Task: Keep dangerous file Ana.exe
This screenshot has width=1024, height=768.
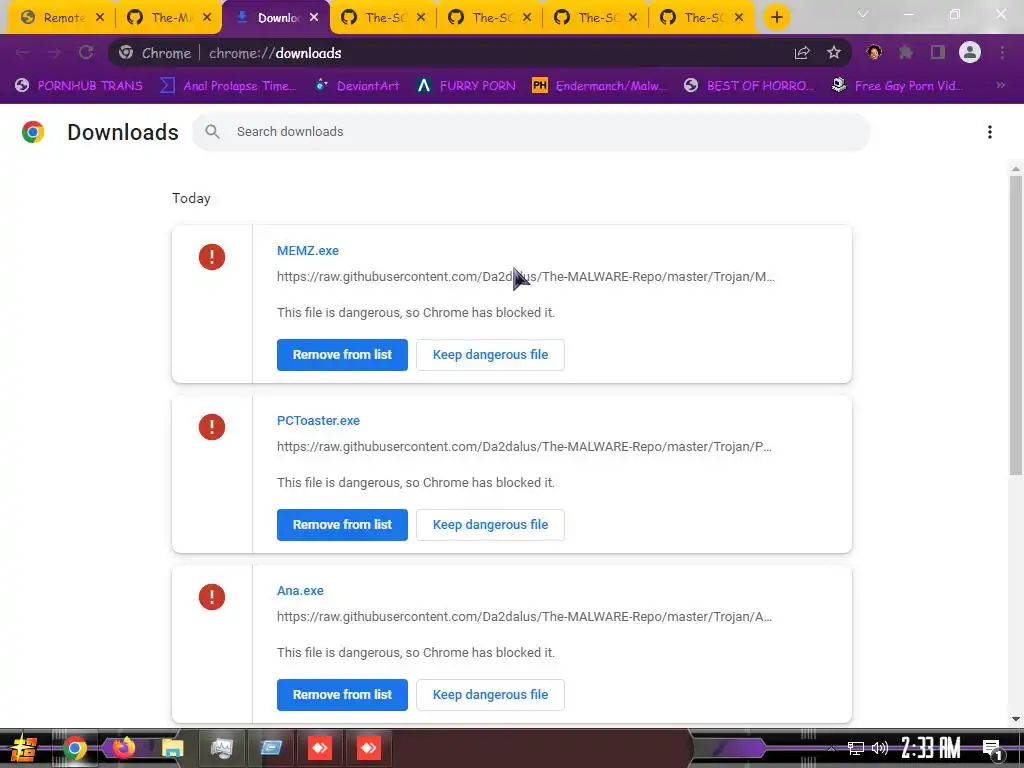Action: [x=490, y=694]
